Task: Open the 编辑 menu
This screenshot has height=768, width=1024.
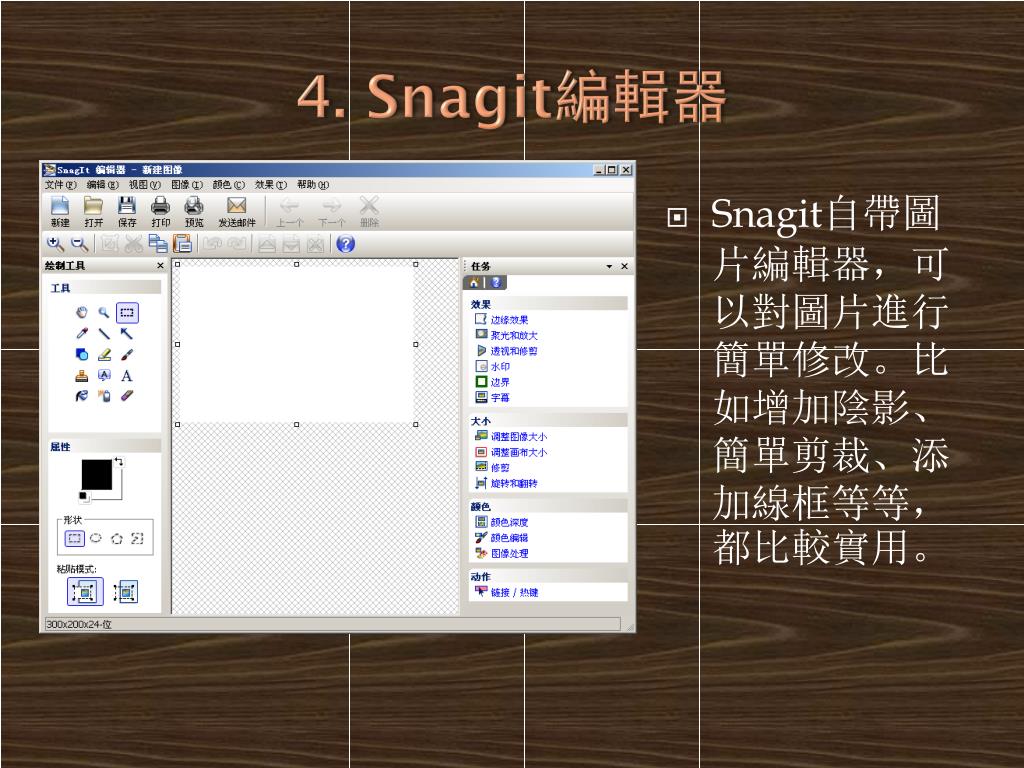Action: click(x=103, y=185)
